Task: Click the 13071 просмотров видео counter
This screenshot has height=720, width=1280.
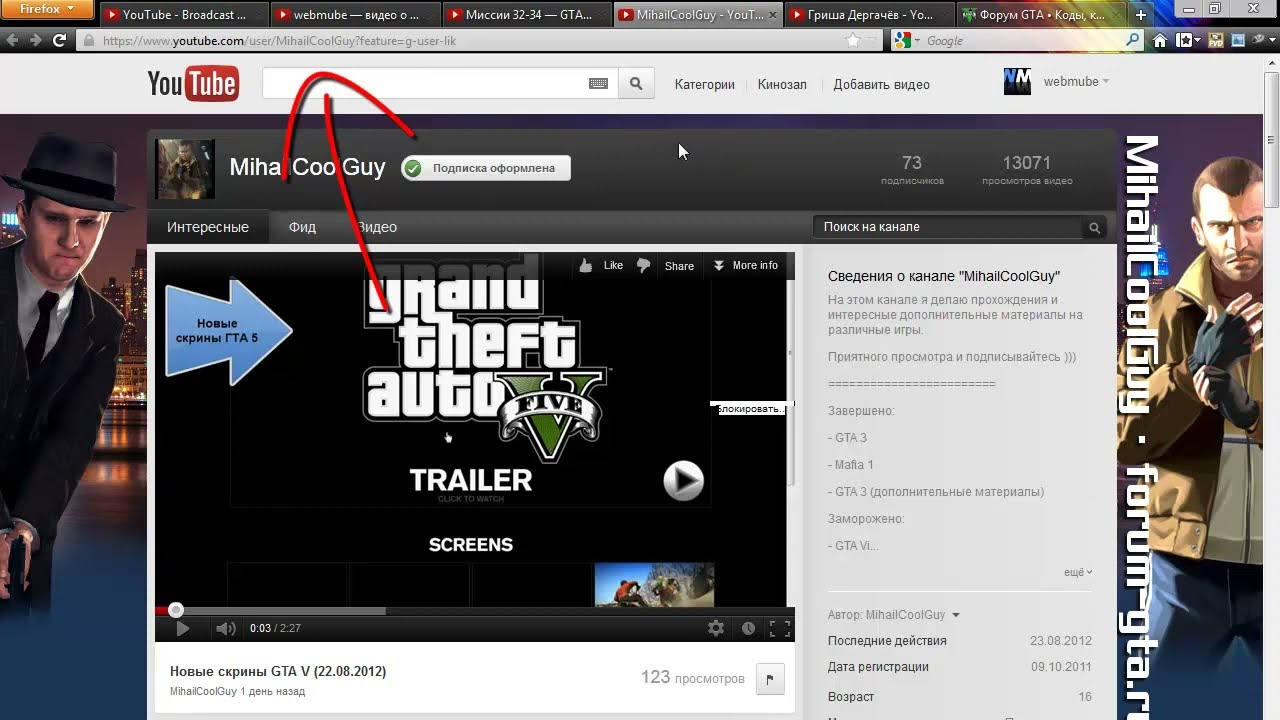Action: 1027,169
